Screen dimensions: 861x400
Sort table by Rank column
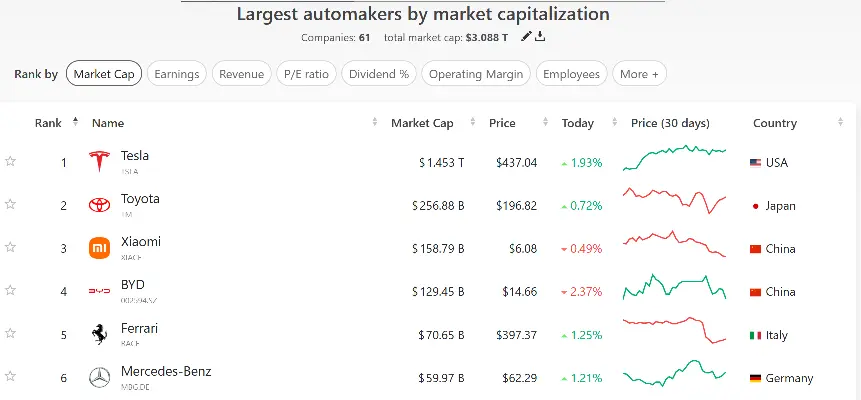click(48, 123)
